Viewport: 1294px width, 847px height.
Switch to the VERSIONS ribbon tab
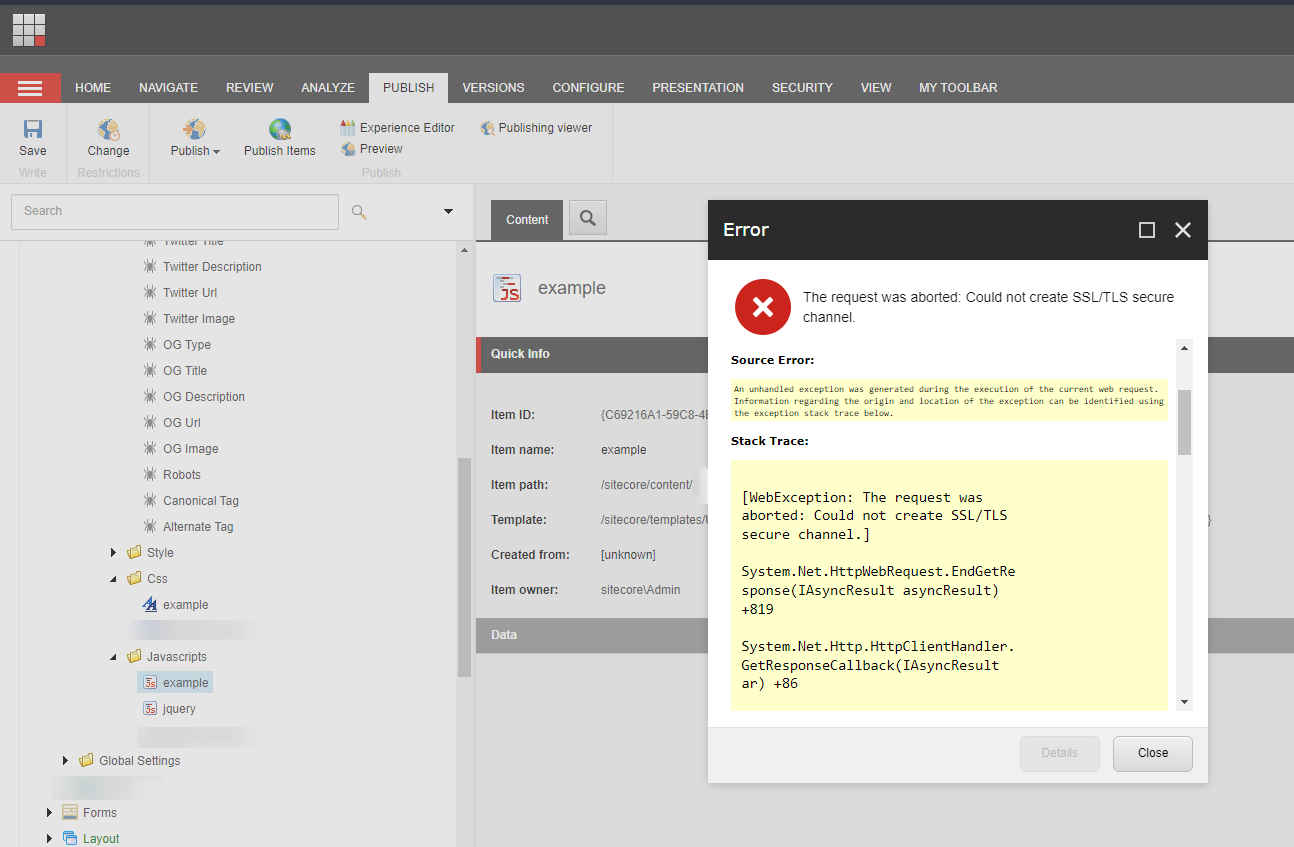point(493,88)
